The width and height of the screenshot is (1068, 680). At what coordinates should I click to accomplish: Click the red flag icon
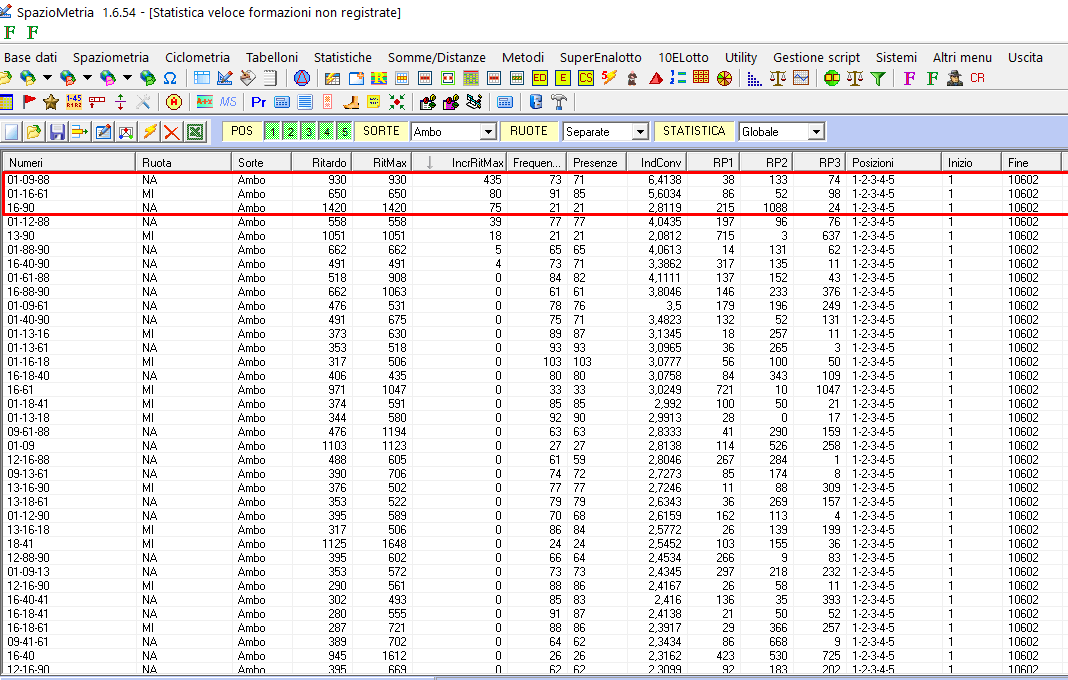pyautogui.click(x=29, y=102)
